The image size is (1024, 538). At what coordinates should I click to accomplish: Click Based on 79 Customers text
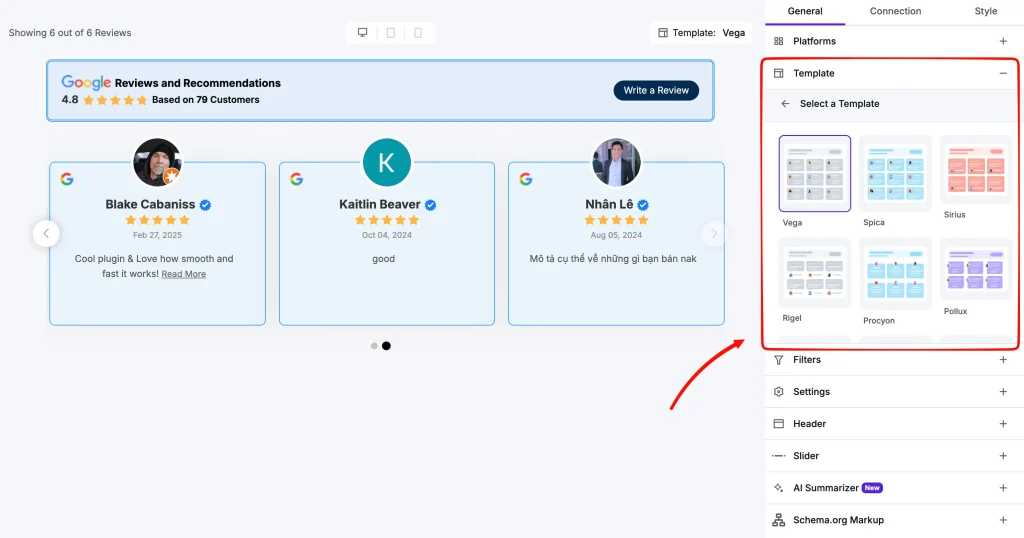coord(206,100)
